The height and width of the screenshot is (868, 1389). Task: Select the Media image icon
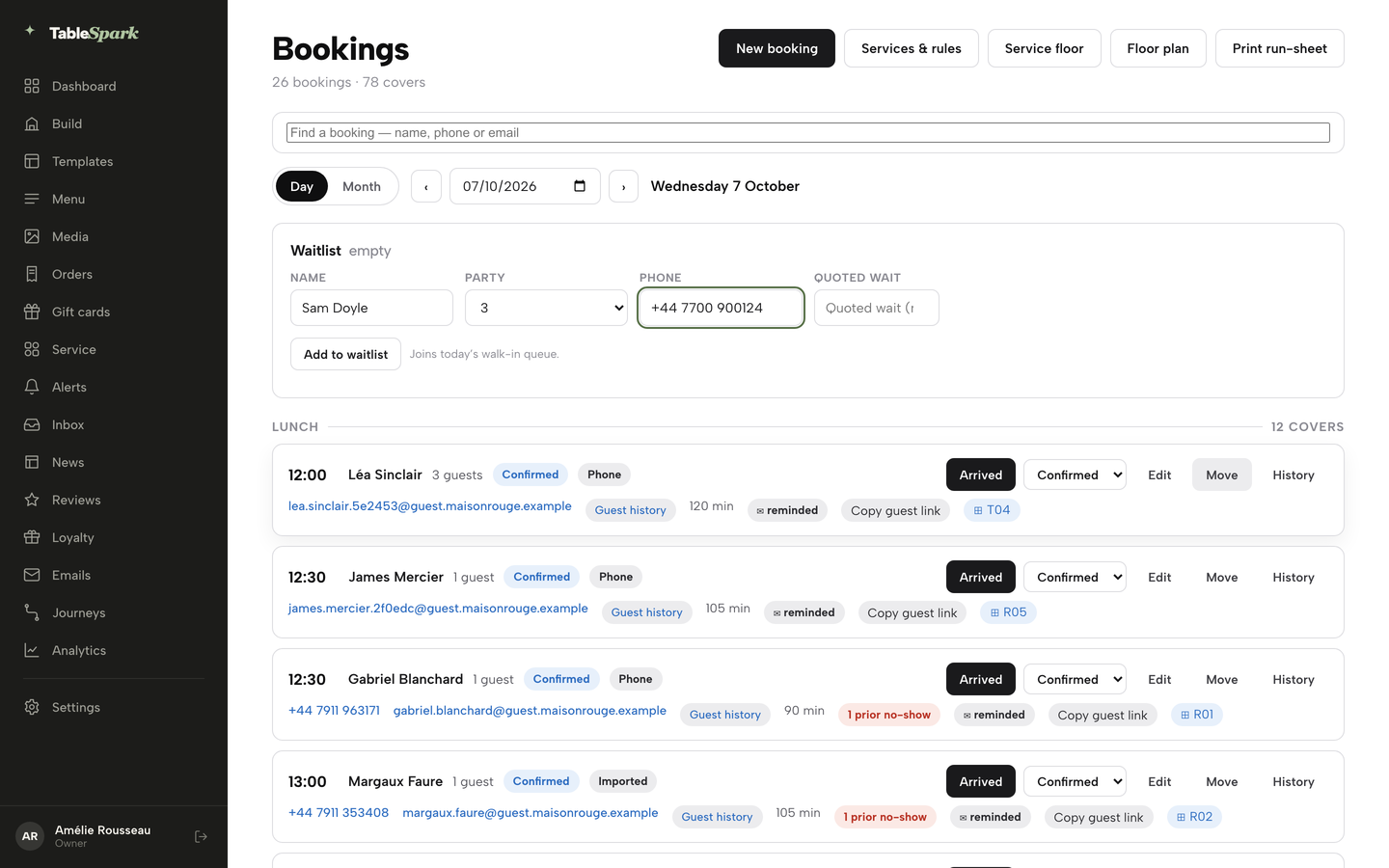click(32, 236)
